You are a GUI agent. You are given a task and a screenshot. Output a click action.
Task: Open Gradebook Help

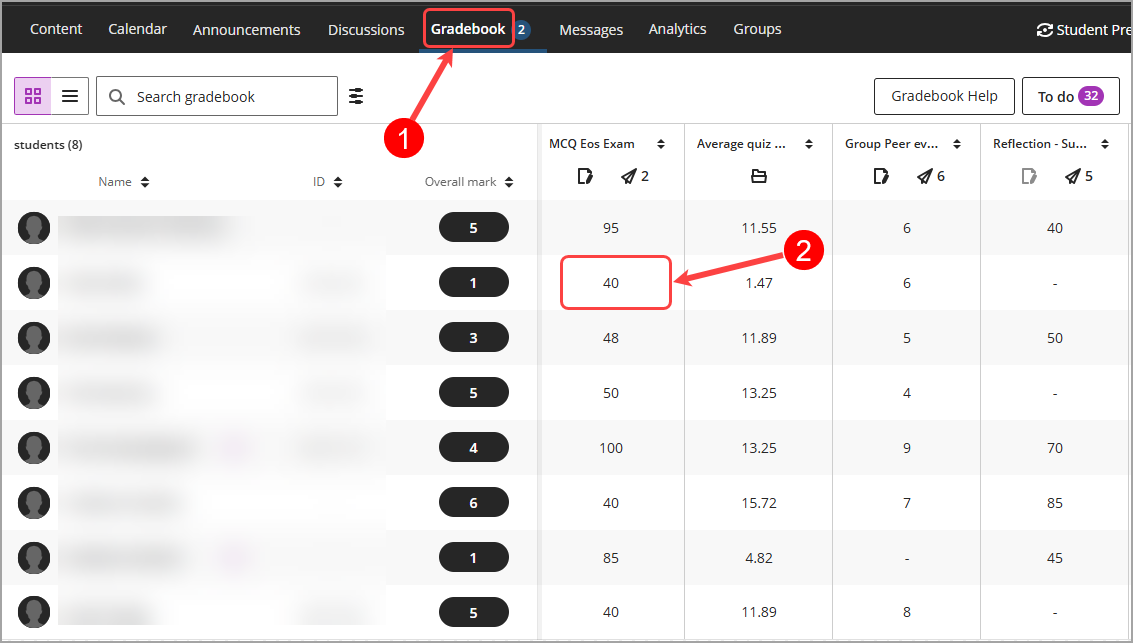[944, 96]
